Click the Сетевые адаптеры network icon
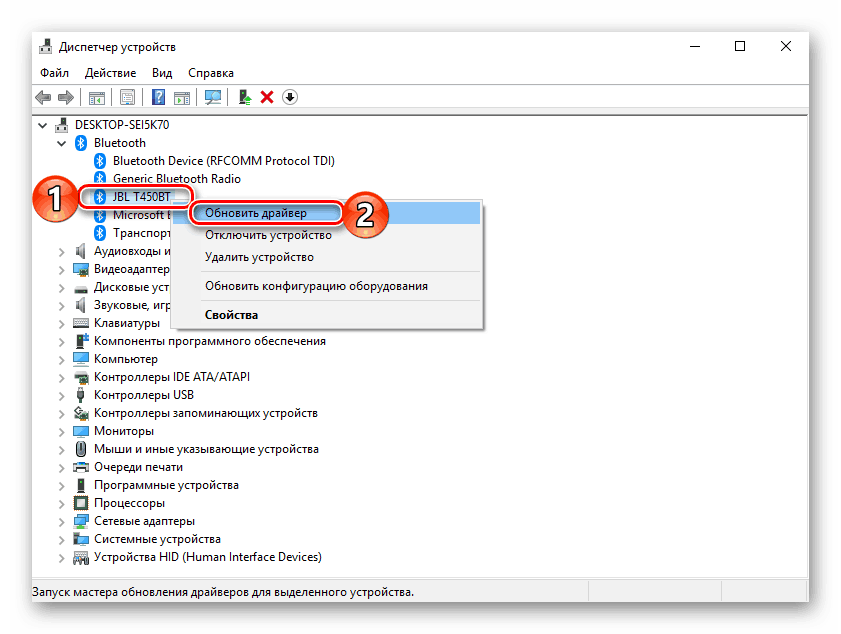The height and width of the screenshot is (634, 841). [81, 521]
